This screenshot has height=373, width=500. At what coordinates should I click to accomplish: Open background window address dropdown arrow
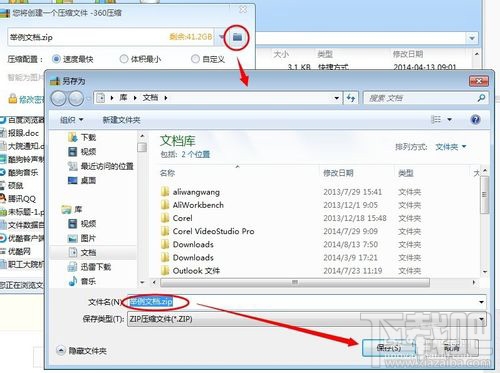coord(472,38)
